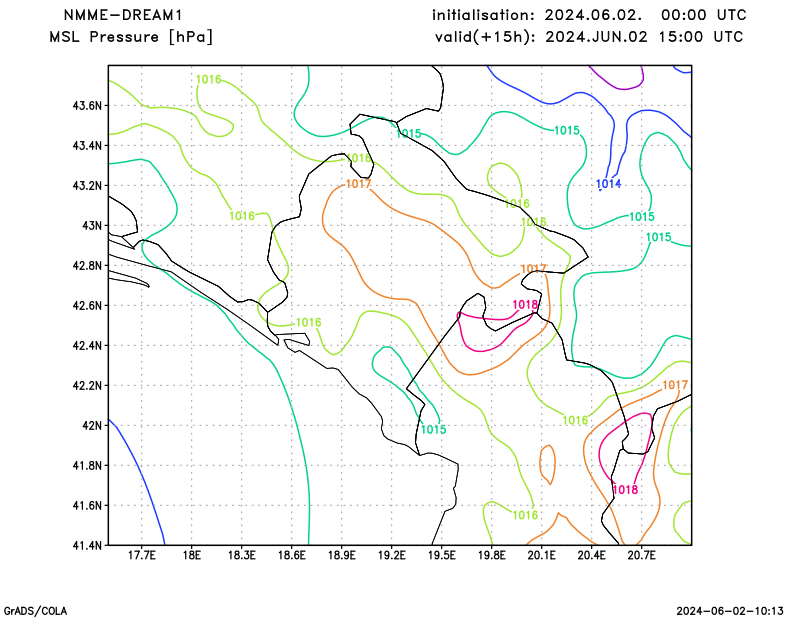Click the 43.4N latitude label
This screenshot has width=800, height=618.
87,145
